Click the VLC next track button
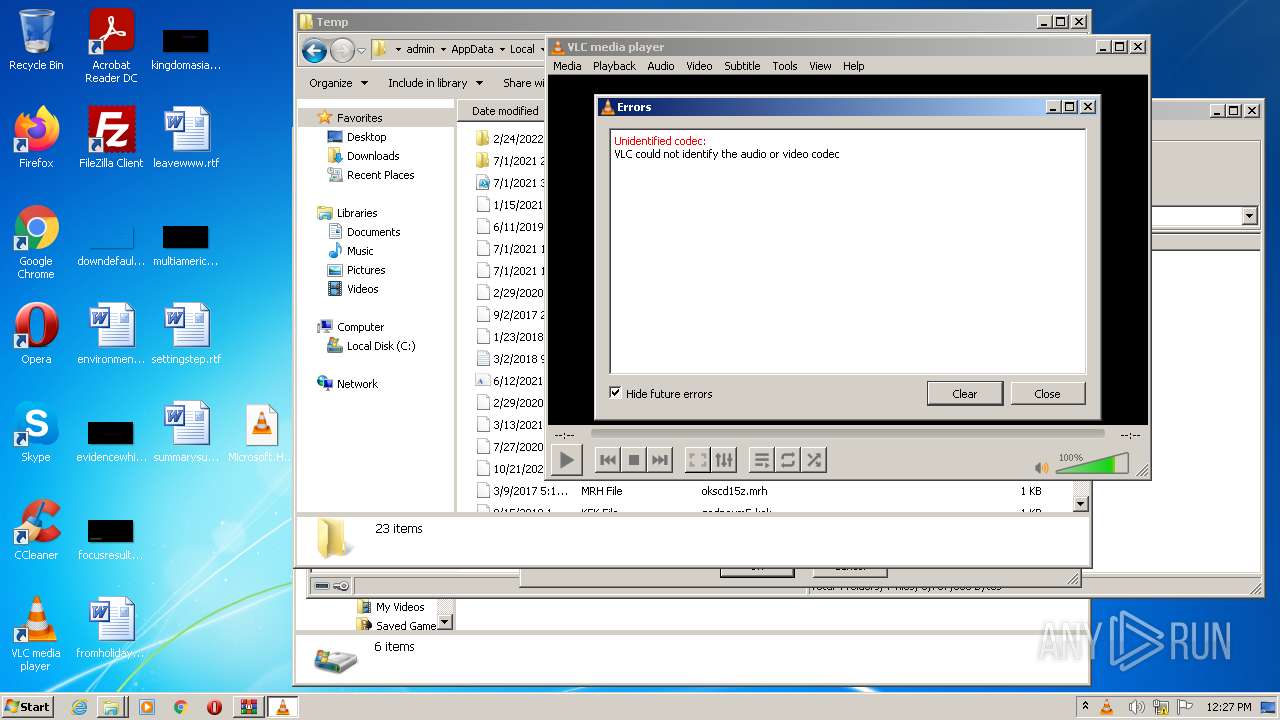This screenshot has width=1280, height=720. [x=659, y=460]
